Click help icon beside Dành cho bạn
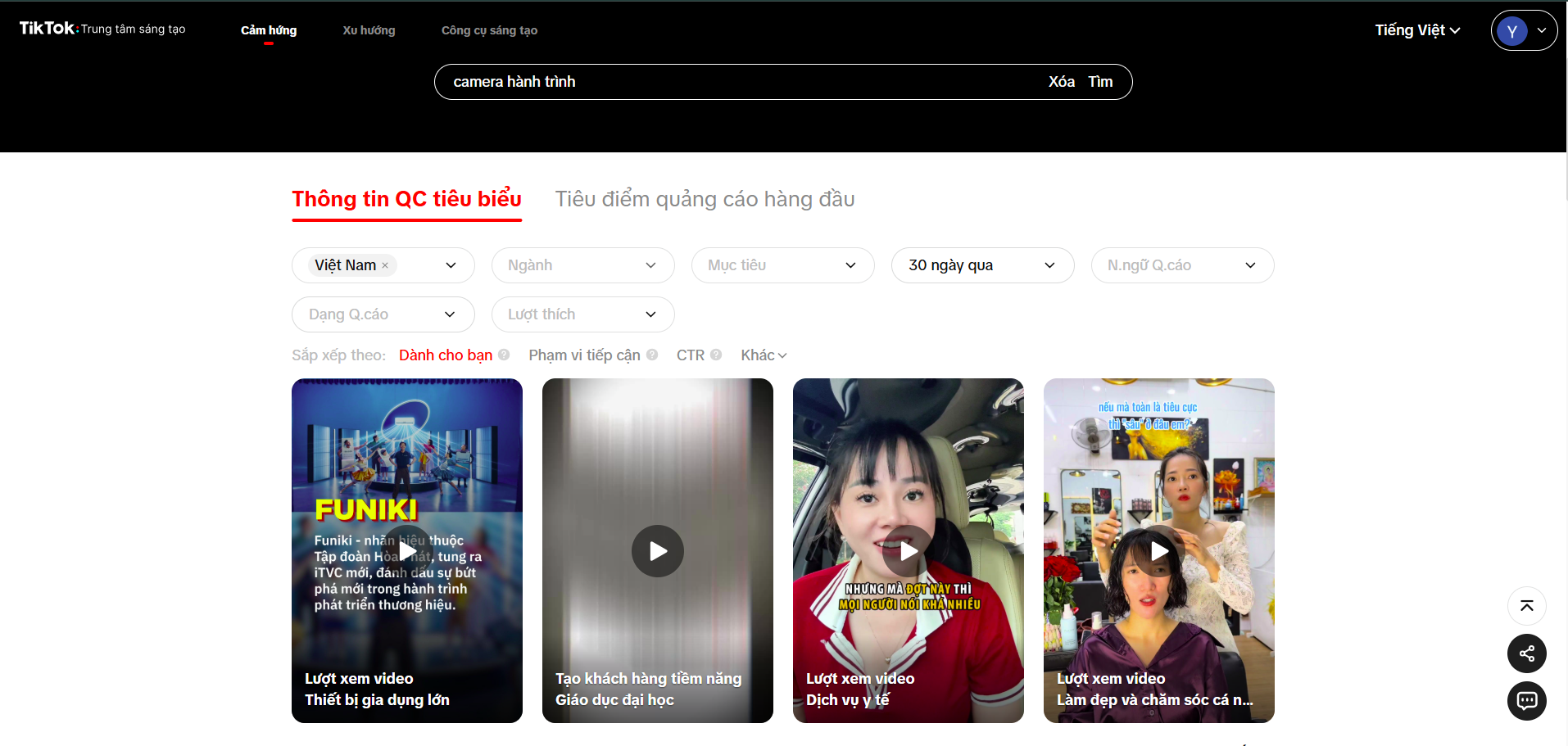The image size is (1568, 746). [504, 355]
